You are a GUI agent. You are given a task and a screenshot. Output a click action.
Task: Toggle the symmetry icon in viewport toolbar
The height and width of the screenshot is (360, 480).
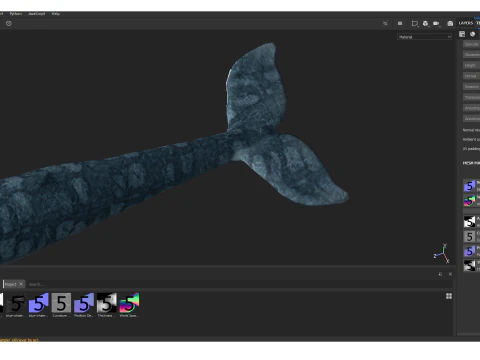(x=385, y=23)
